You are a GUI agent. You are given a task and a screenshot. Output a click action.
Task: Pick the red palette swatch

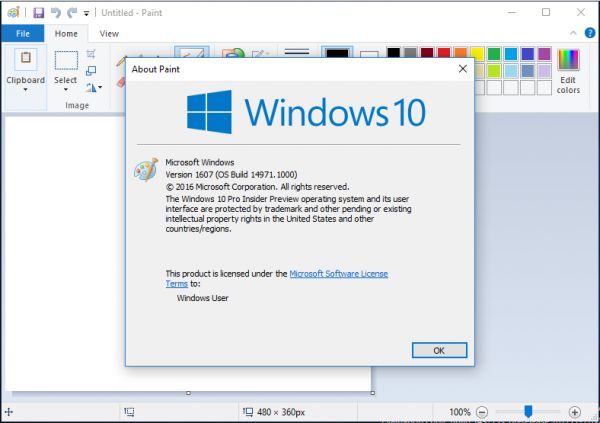[444, 54]
